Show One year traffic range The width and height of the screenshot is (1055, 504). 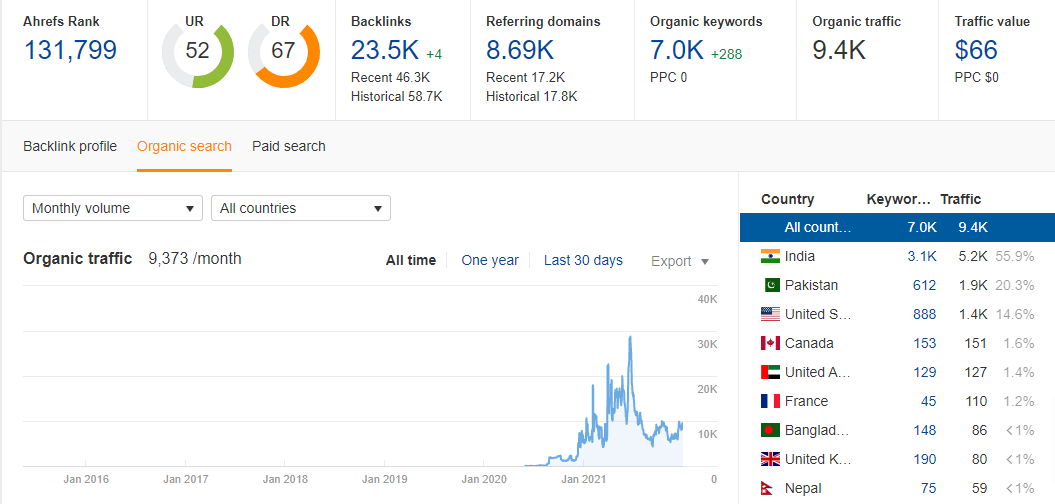coord(490,260)
